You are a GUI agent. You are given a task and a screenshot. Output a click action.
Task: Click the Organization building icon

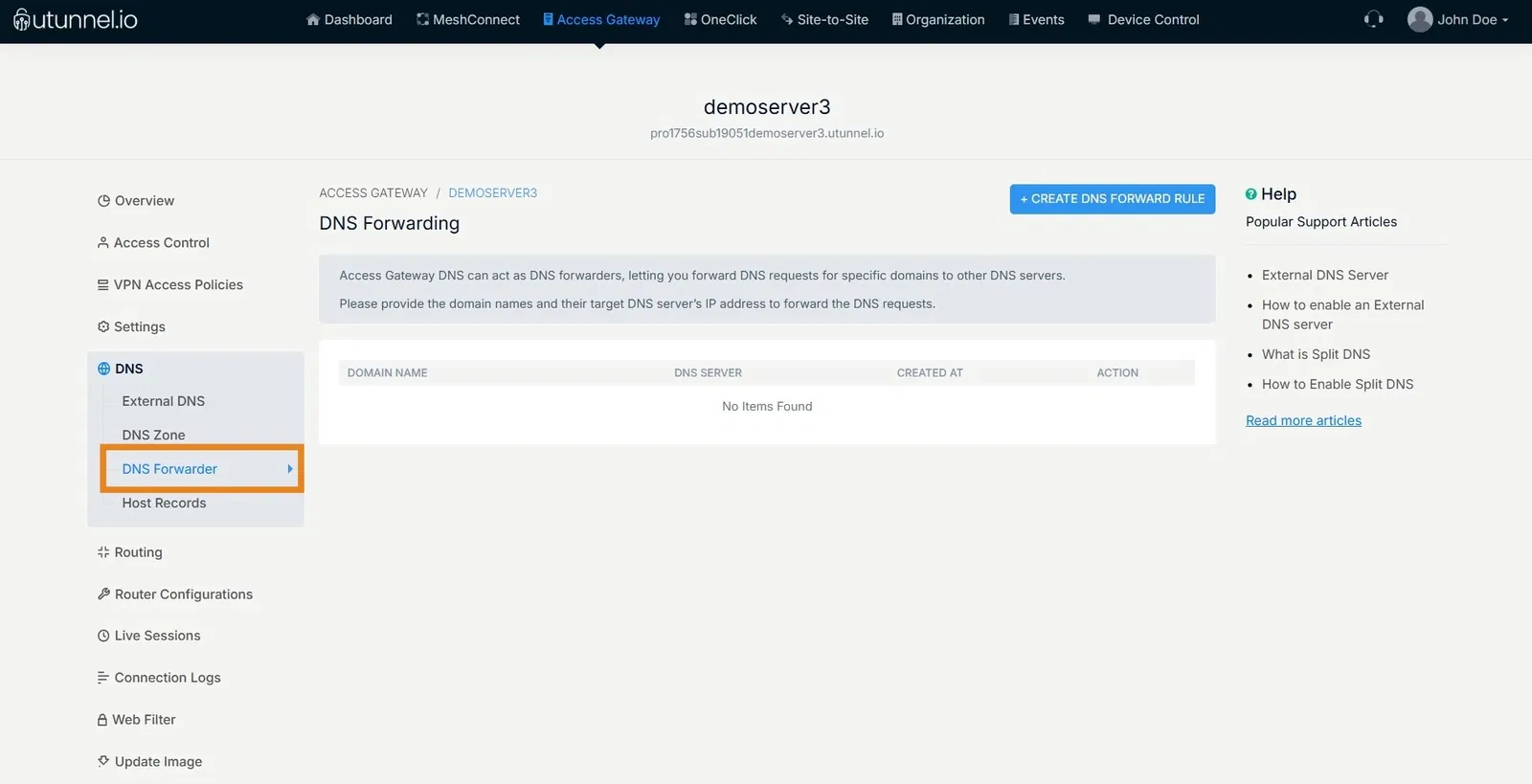(897, 19)
